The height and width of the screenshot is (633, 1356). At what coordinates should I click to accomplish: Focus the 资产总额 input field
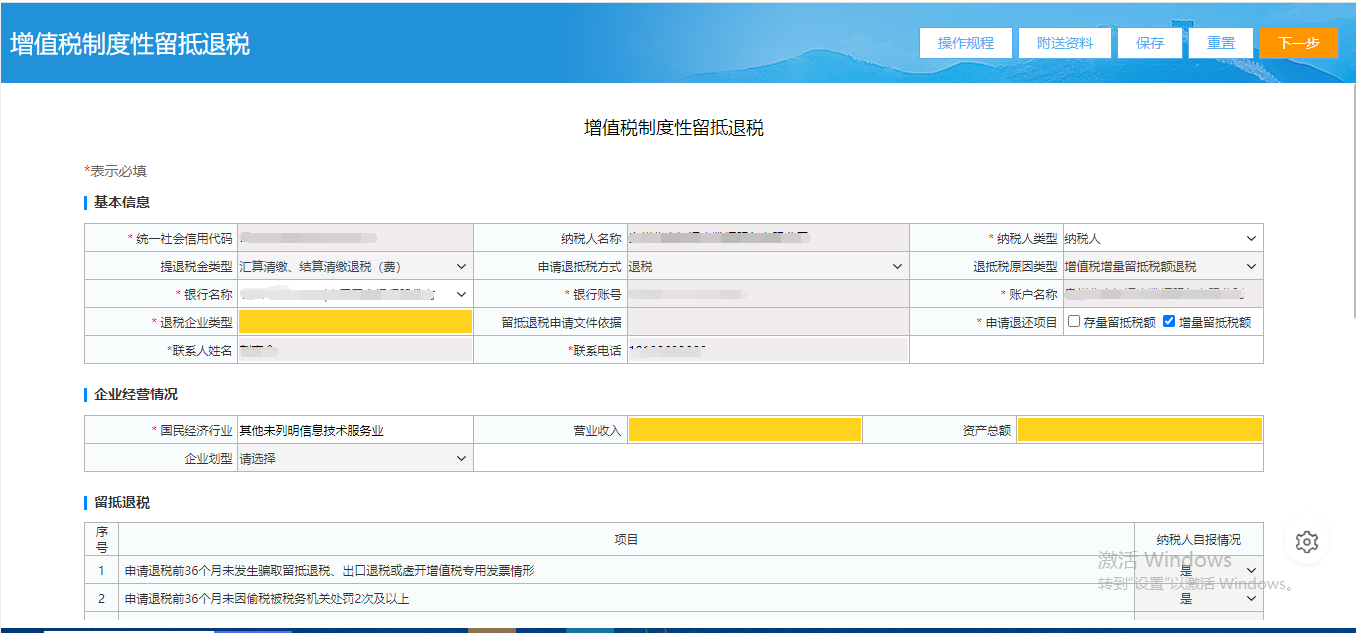(1139, 430)
